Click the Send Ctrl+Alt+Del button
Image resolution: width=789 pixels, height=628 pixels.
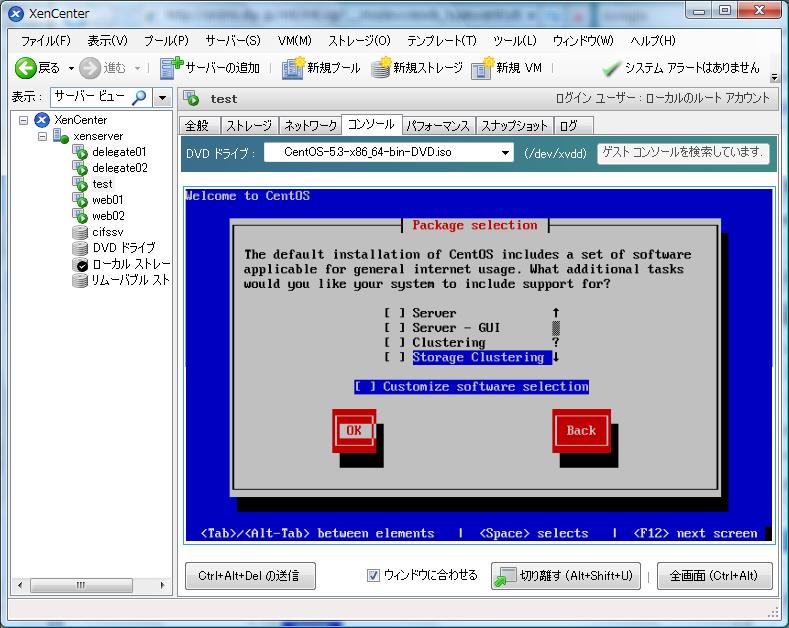250,576
